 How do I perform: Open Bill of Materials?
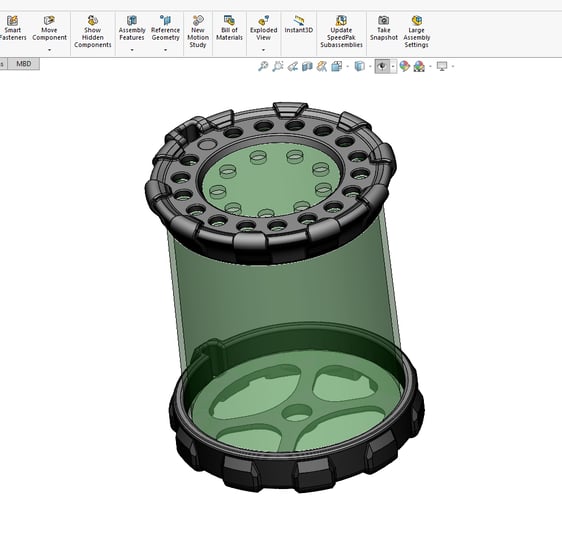coord(229,29)
